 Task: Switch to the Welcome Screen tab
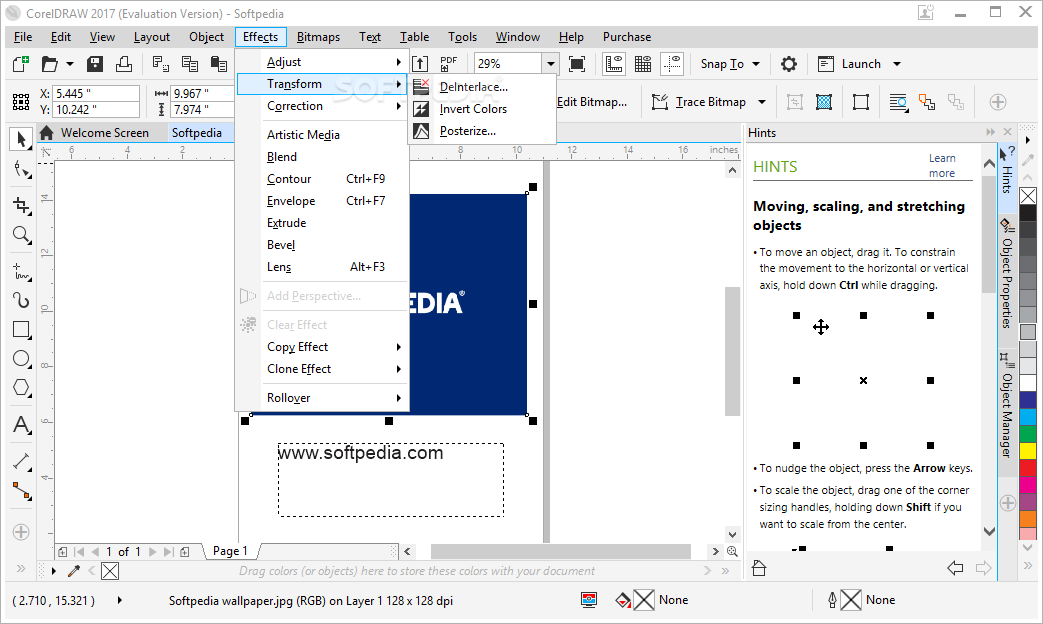click(x=104, y=132)
